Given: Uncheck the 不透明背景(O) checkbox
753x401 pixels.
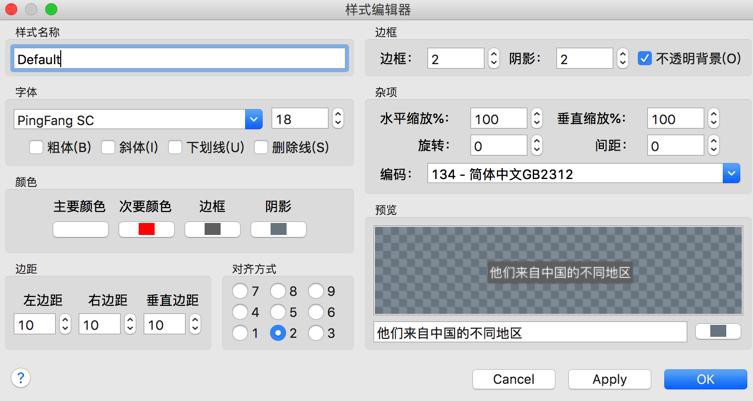Looking at the screenshot, I should [x=644, y=59].
